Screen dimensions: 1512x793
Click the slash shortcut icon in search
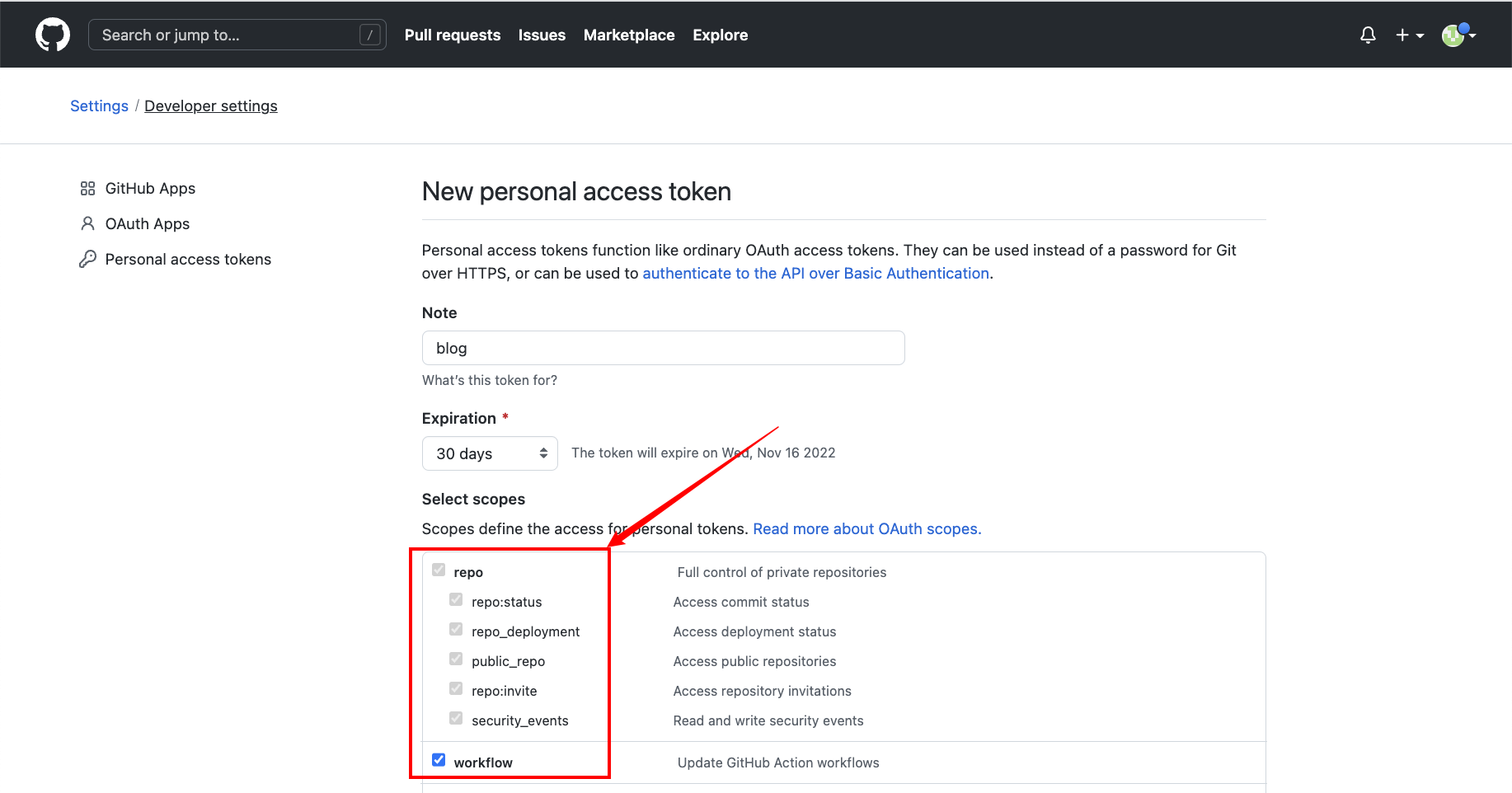(370, 35)
